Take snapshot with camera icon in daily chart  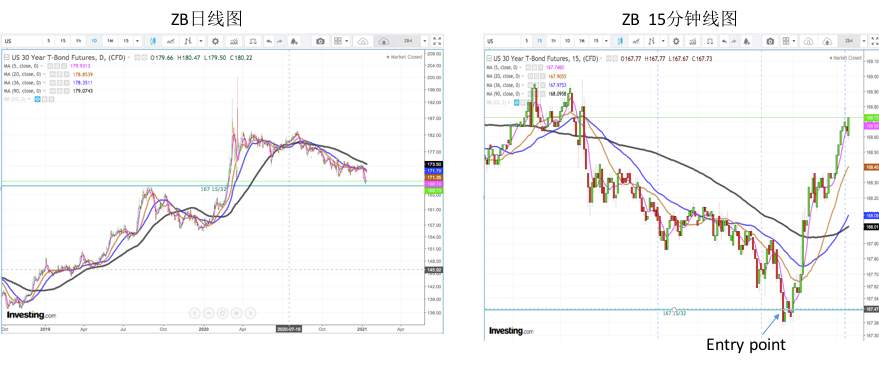coord(320,41)
